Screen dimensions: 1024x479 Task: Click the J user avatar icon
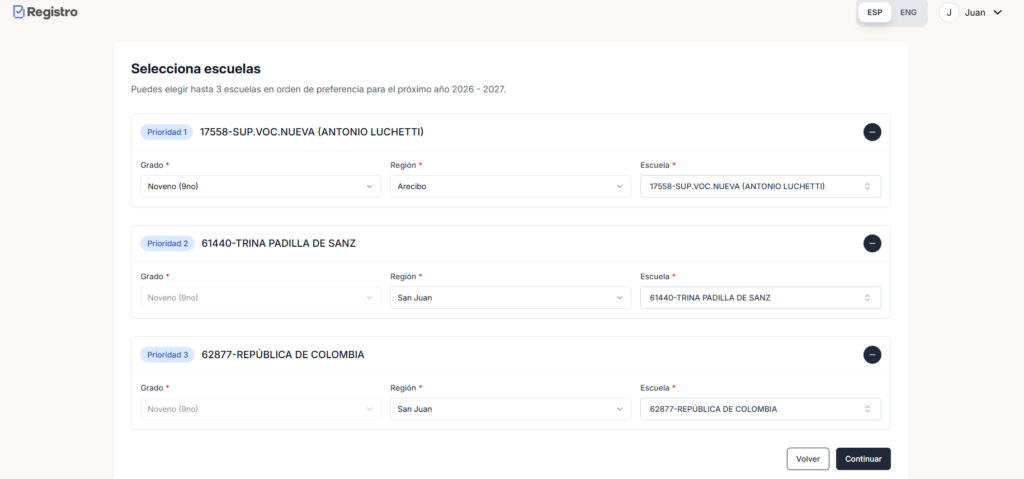tap(948, 12)
